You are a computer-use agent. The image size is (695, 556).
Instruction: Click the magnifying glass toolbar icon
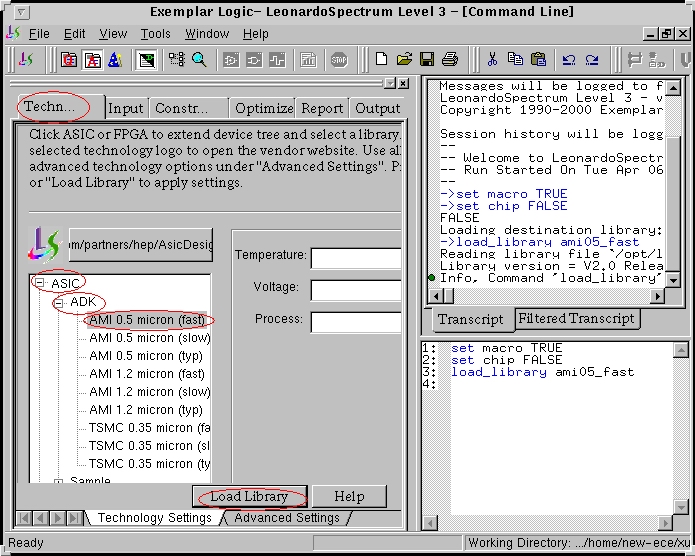coord(199,59)
